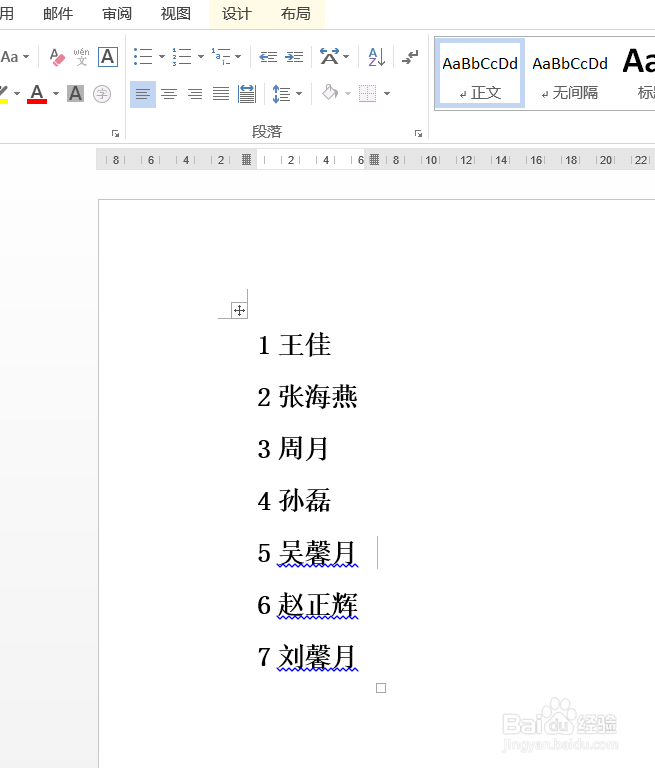The height and width of the screenshot is (768, 655).
Task: Open Paragraph settings dialog launcher
Action: (x=418, y=133)
